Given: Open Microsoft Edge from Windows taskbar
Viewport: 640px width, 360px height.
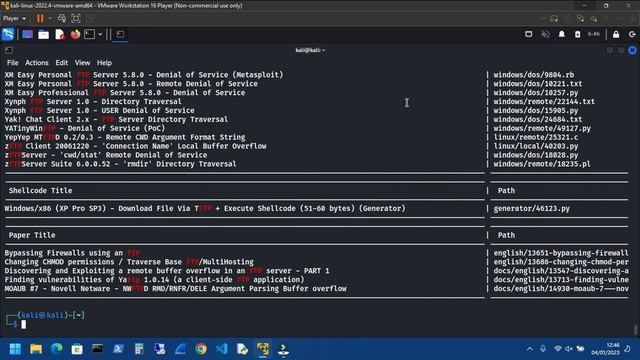Looking at the screenshot, I should [x=57, y=349].
